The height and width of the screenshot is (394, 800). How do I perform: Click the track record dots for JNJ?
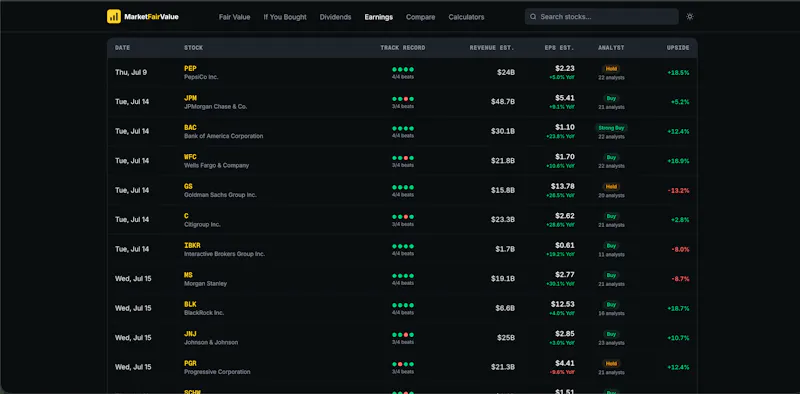(403, 335)
